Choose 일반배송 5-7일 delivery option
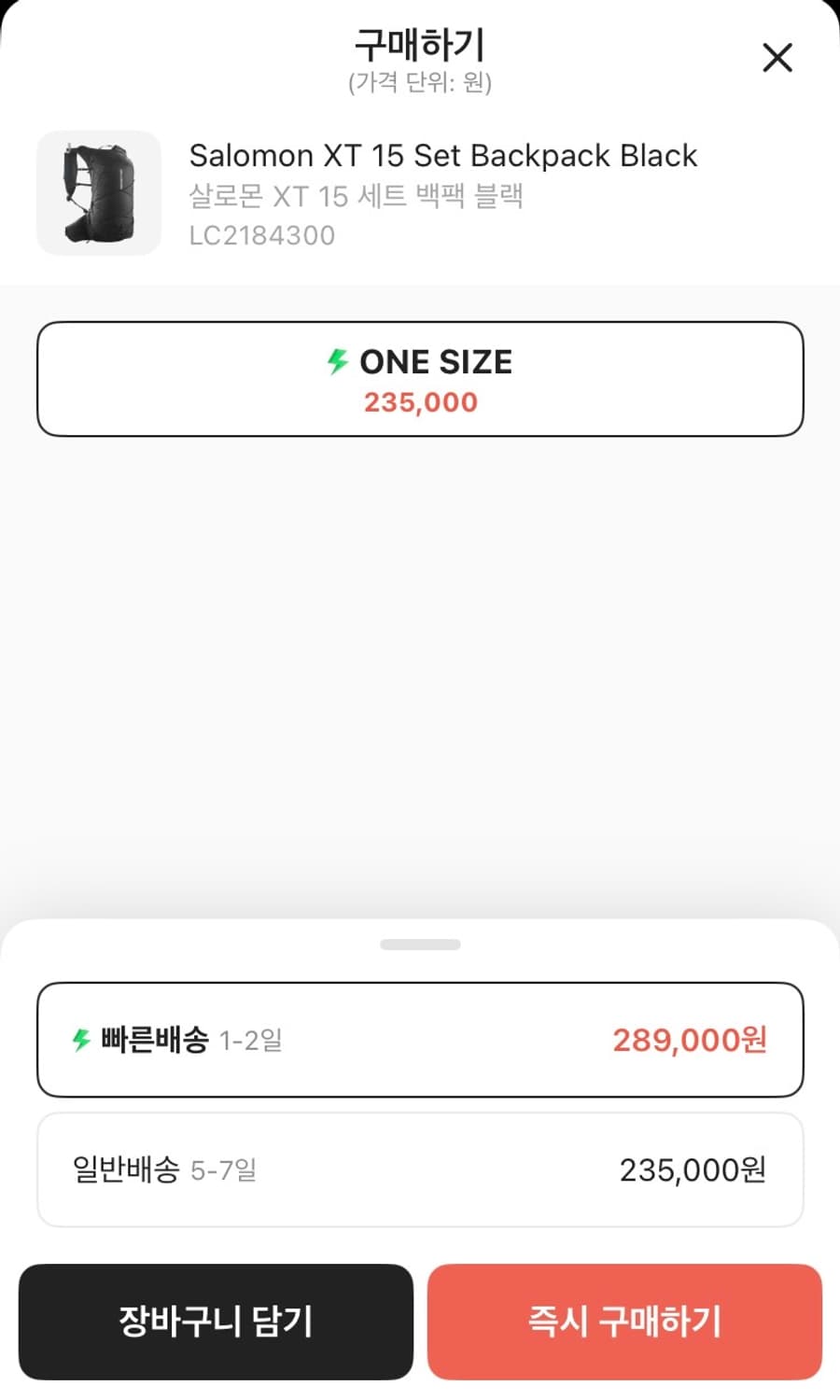 click(x=420, y=1169)
